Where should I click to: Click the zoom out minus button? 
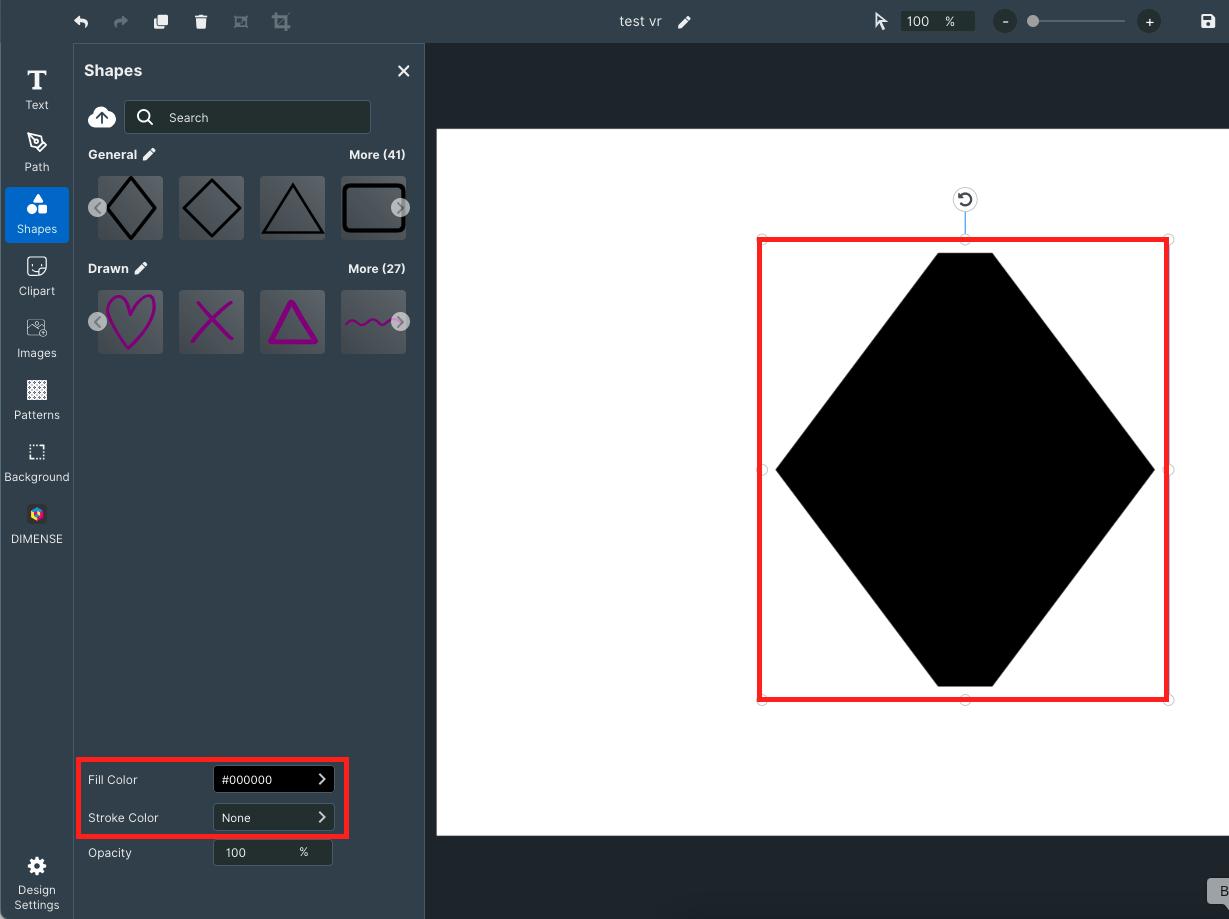1005,22
